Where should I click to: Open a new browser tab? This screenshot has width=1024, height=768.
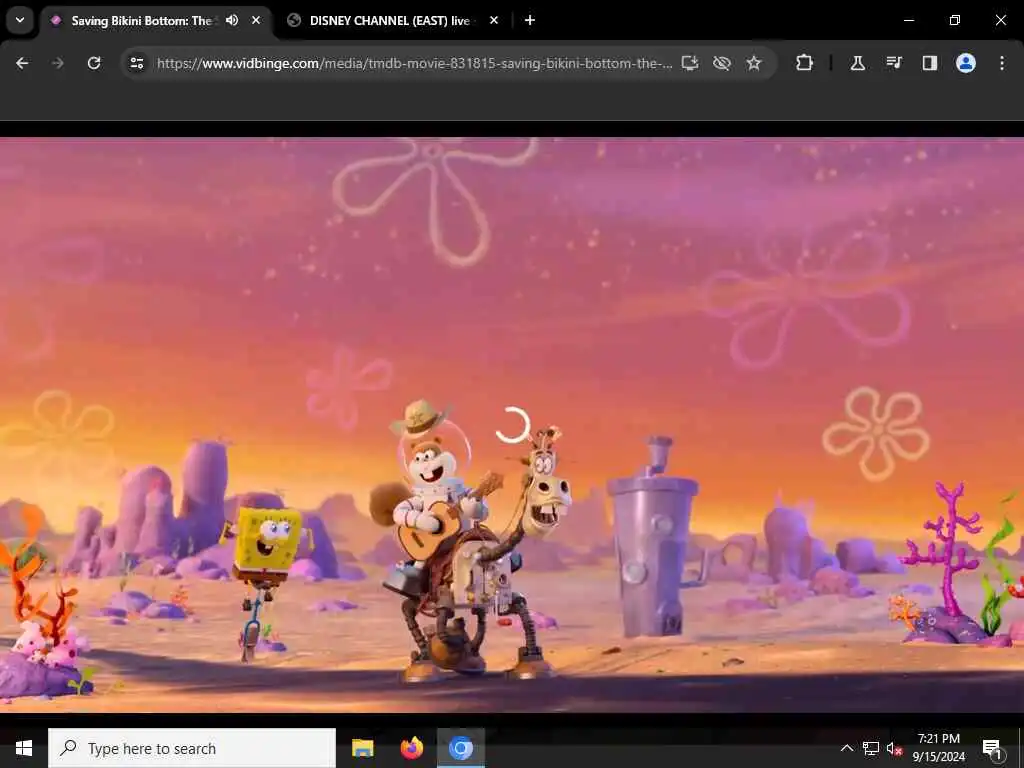[x=530, y=20]
